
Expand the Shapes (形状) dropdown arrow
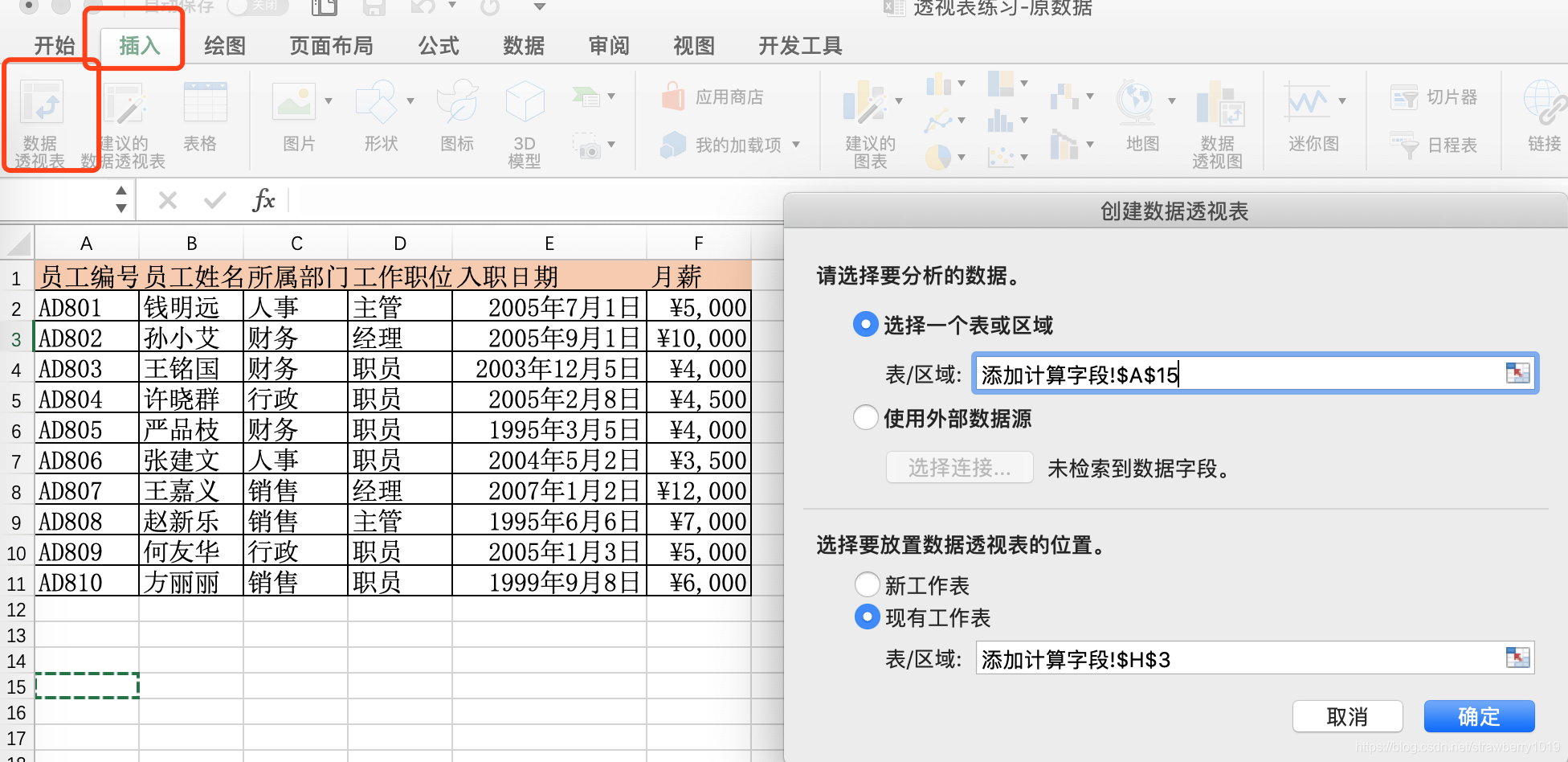[410, 101]
